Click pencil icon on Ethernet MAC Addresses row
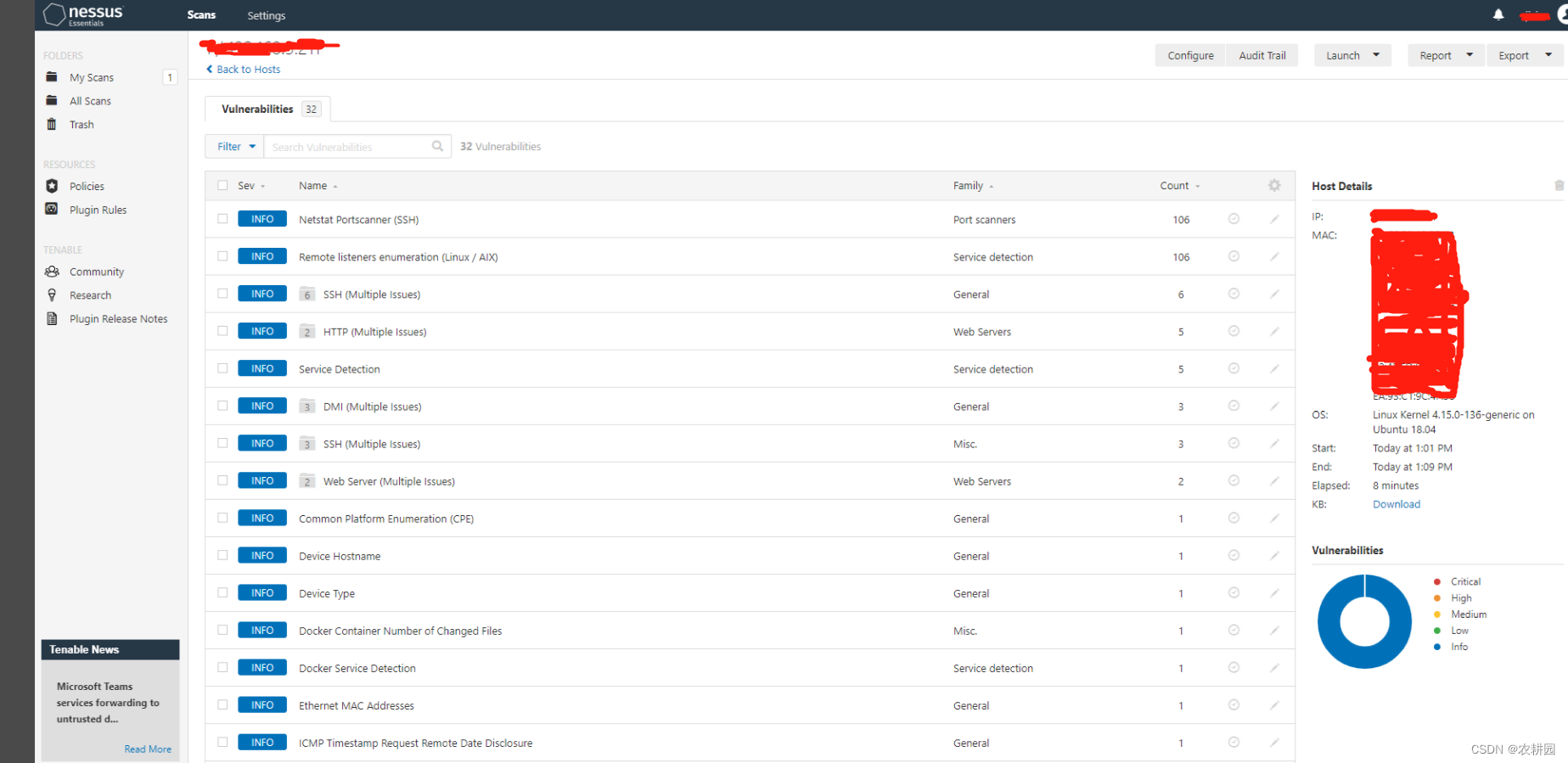This screenshot has width=1568, height=763. tap(1274, 704)
